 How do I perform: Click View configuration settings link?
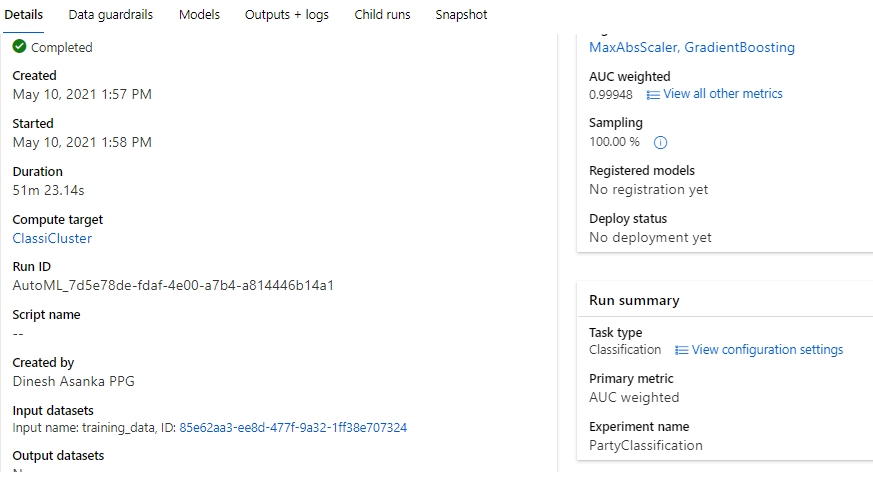pyautogui.click(x=767, y=350)
